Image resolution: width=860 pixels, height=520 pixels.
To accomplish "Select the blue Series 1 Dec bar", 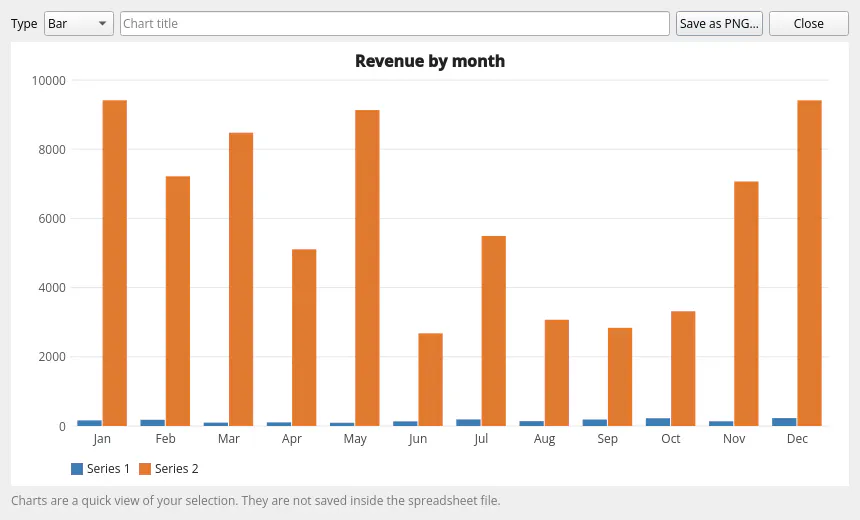I will pyautogui.click(x=784, y=422).
